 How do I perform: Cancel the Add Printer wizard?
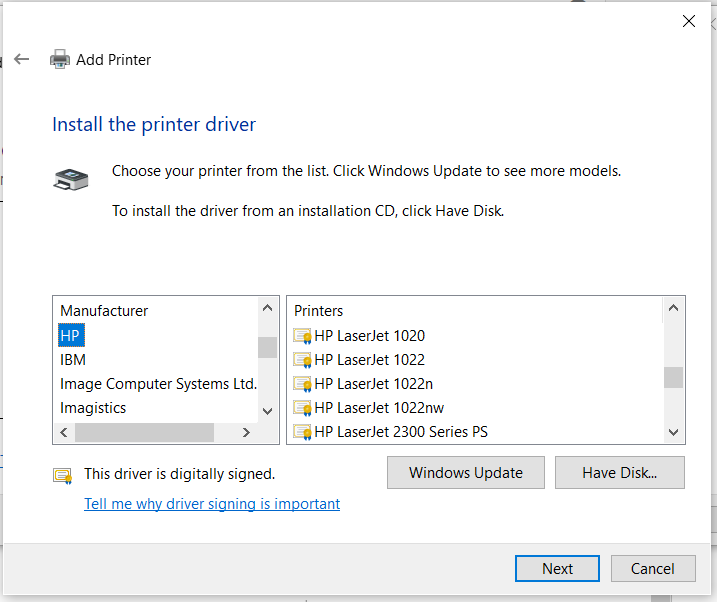[653, 569]
